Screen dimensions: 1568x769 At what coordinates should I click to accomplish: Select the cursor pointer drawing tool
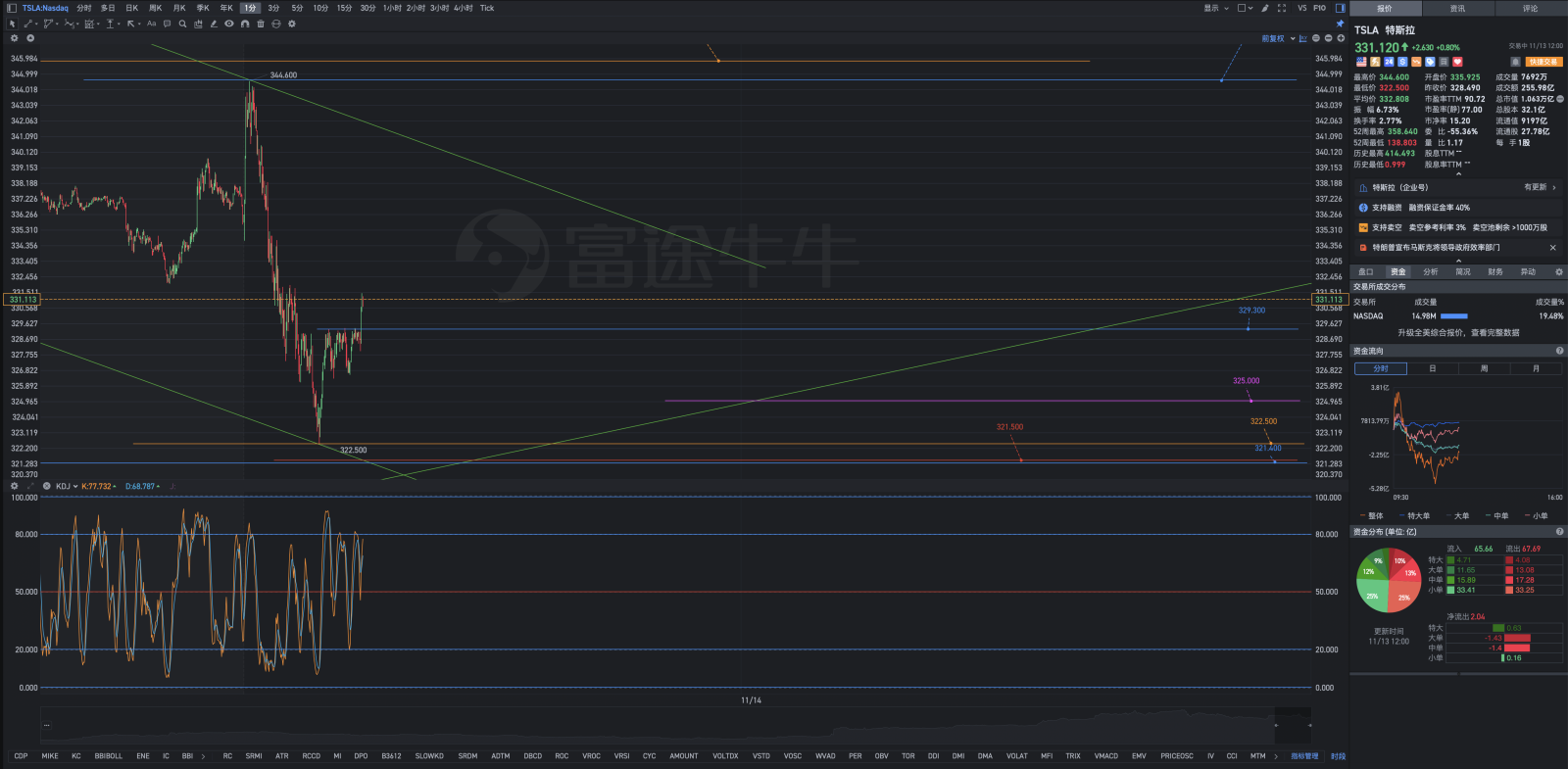pos(12,24)
